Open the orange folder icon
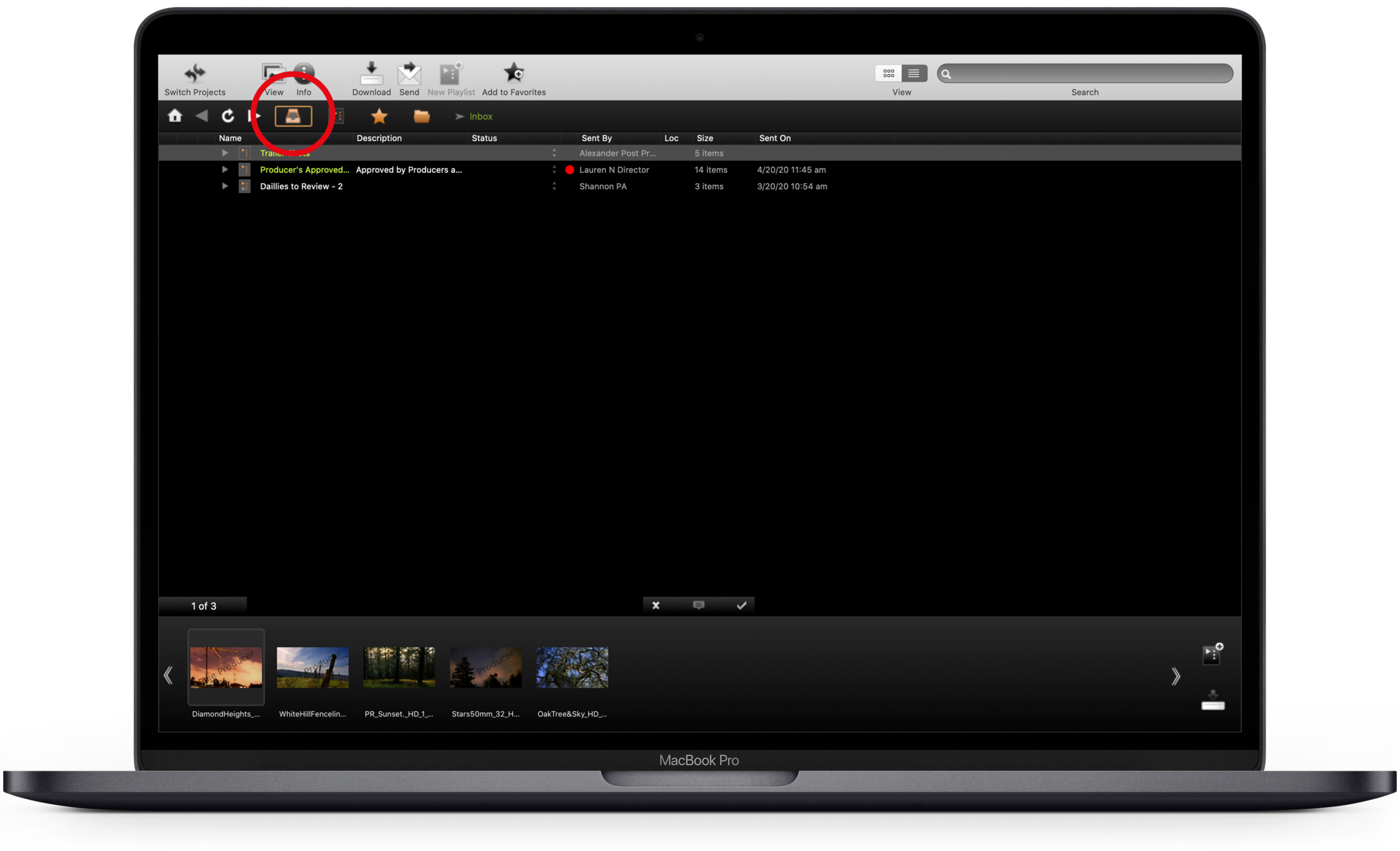The width and height of the screenshot is (1400, 851). pyautogui.click(x=421, y=116)
